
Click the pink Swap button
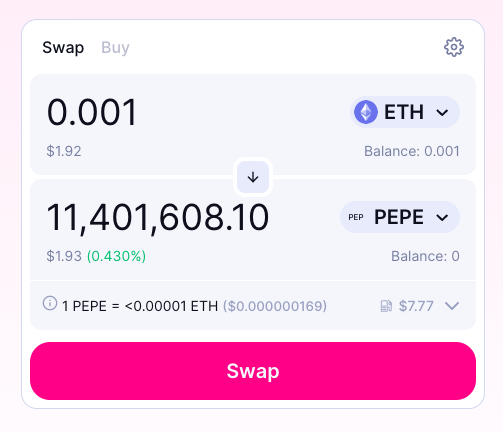253,371
